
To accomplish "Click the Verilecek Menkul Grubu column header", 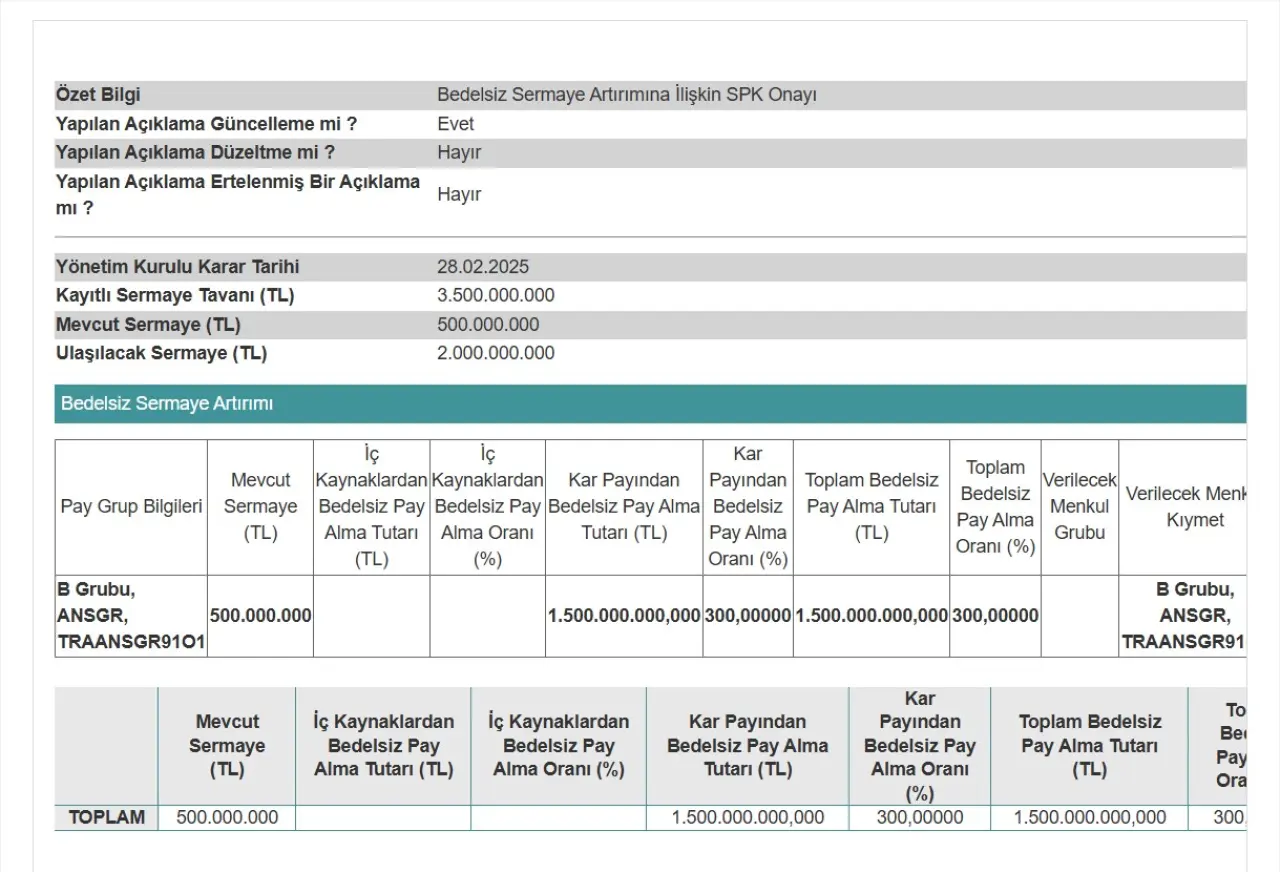I will coord(1079,507).
